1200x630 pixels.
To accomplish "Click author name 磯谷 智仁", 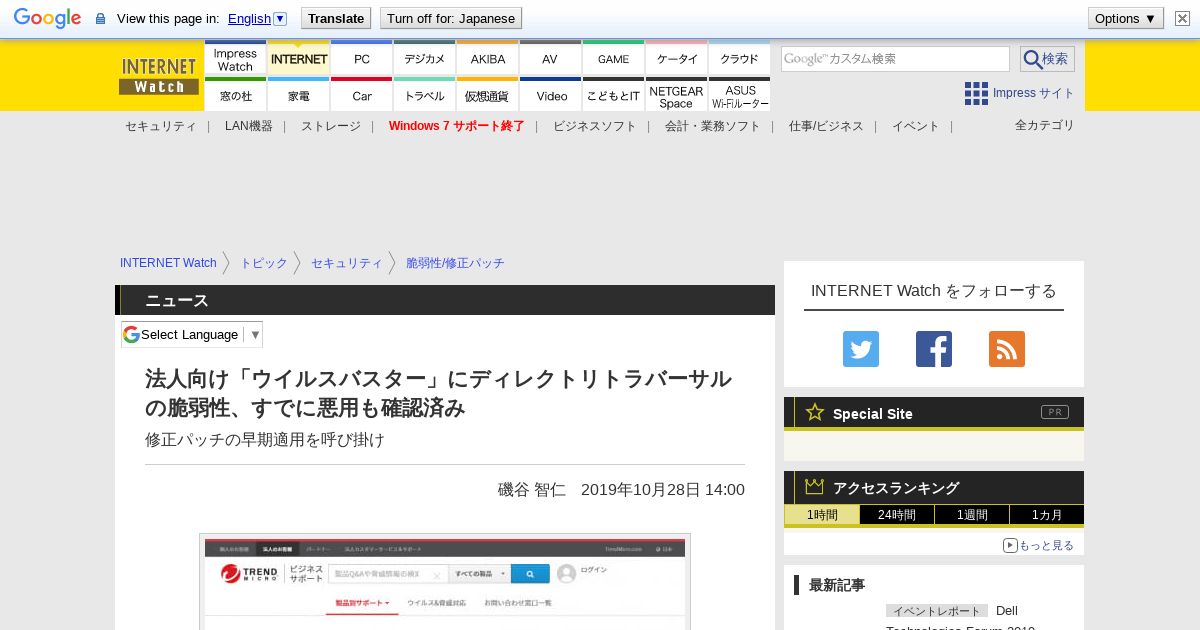I will coord(532,490).
